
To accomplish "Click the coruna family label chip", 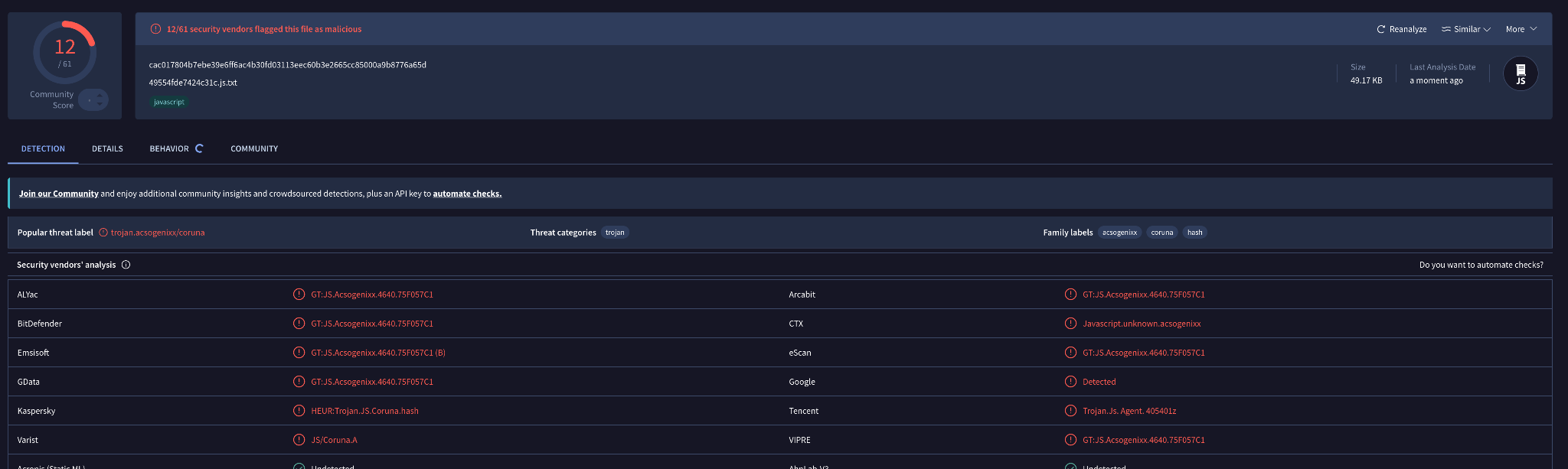I will 1161,233.
